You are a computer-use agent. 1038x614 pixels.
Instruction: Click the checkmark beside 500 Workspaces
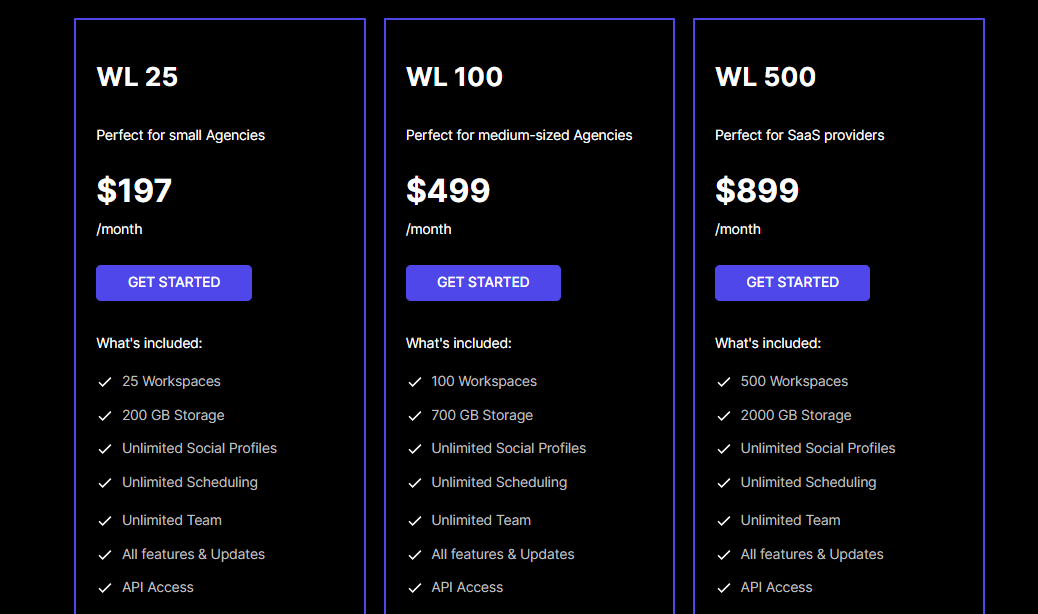point(723,382)
